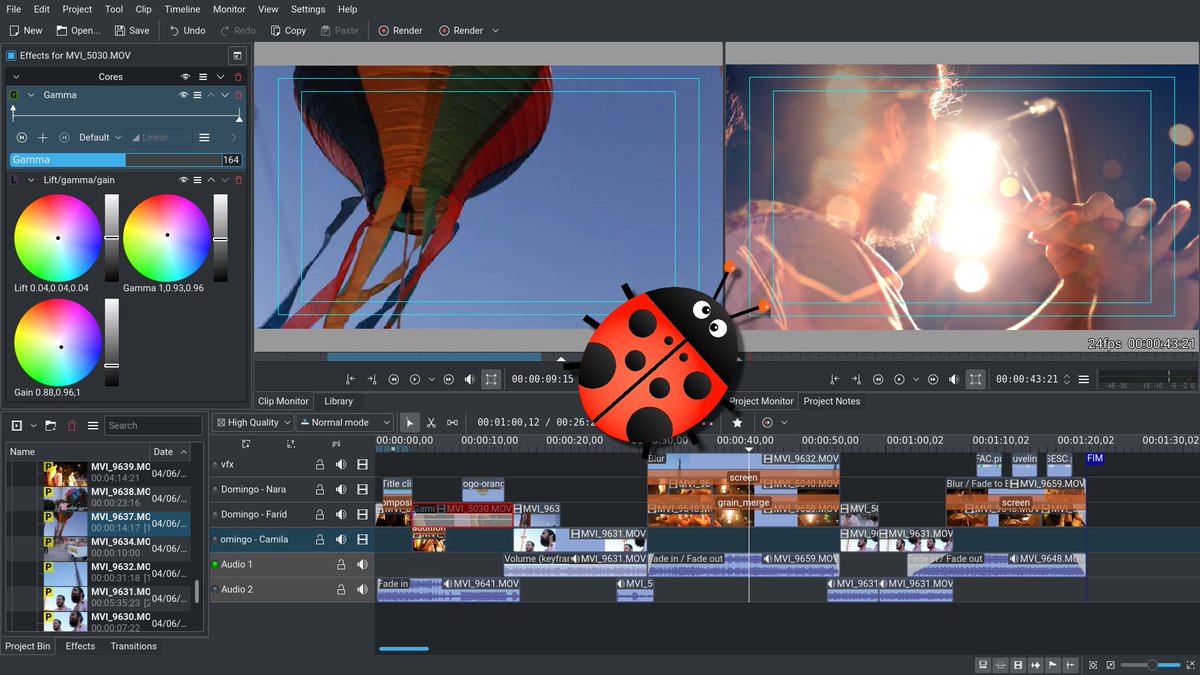Viewport: 1200px width, 675px height.
Task: Click the bin delete clip icon
Action: coord(72,426)
